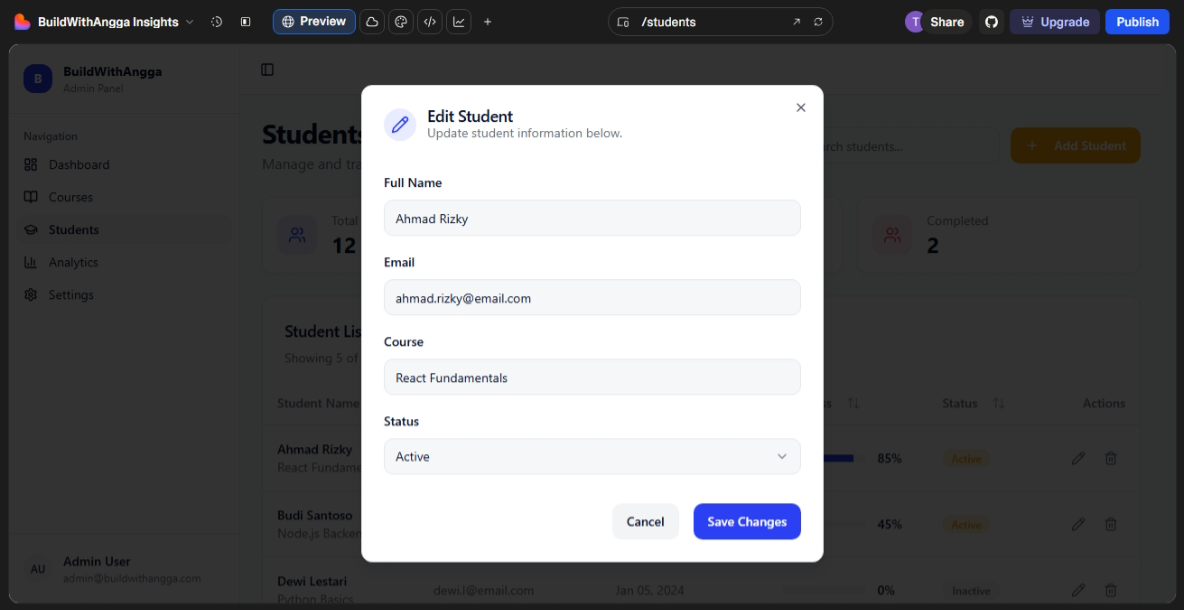The image size is (1184, 610).
Task: Click the Course field with React Fundamentals
Action: [592, 377]
